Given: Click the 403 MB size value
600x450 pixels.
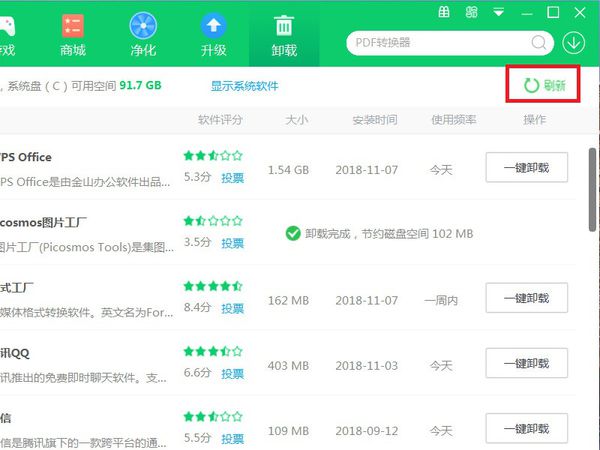Looking at the screenshot, I should point(288,366).
